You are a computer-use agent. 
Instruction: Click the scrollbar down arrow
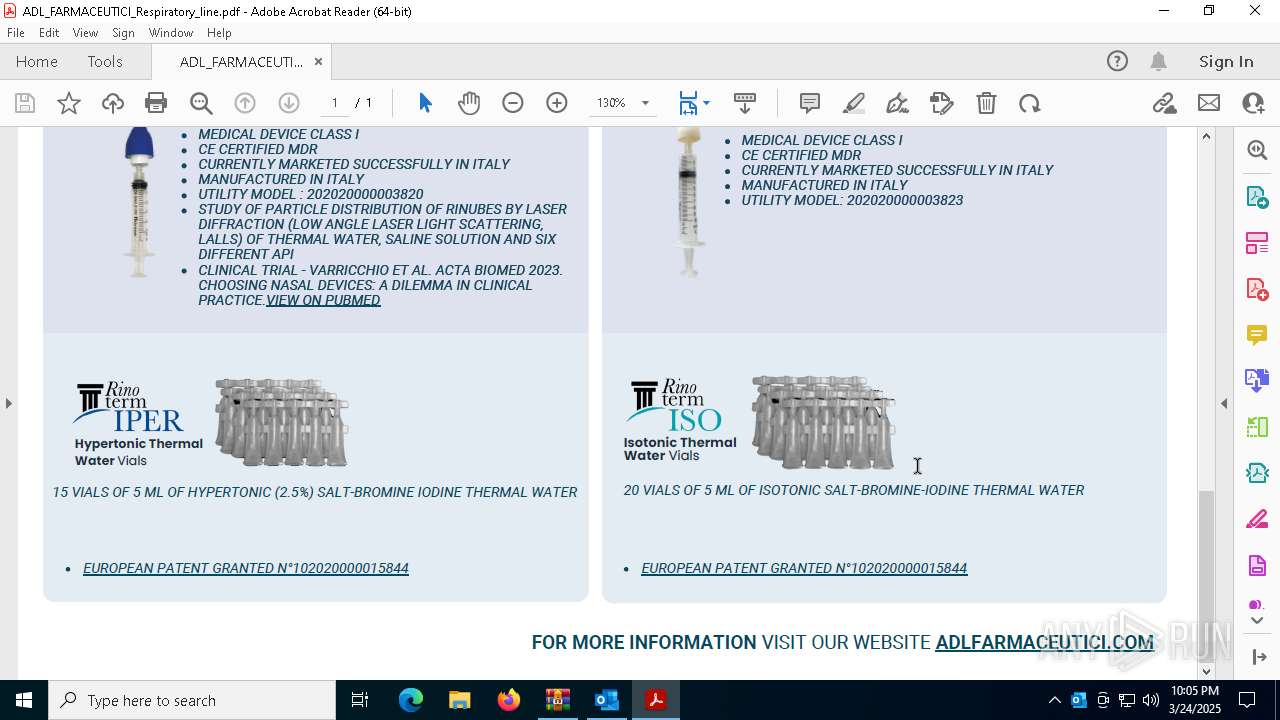[x=1206, y=671]
